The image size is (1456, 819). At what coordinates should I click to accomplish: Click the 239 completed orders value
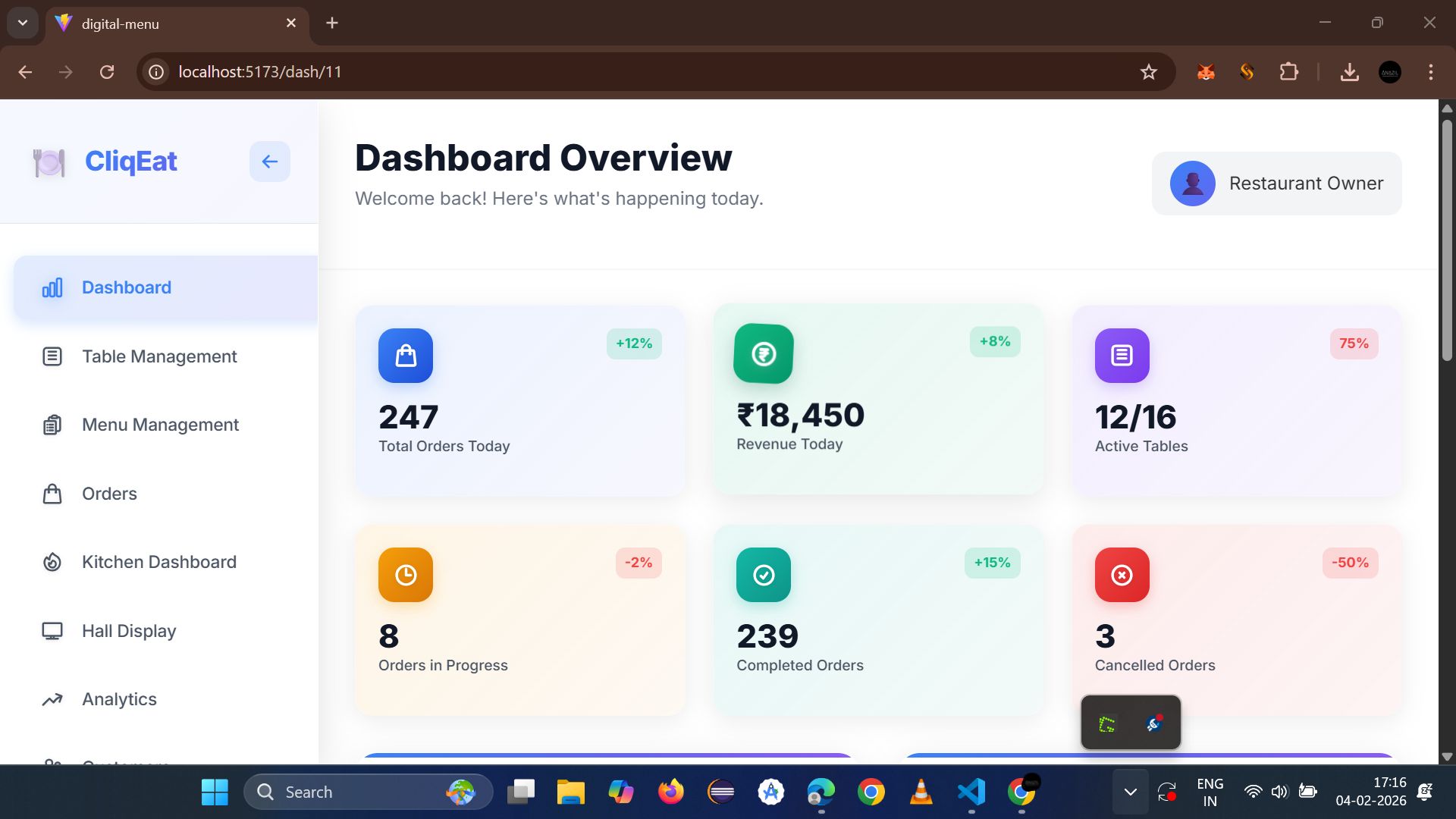click(767, 637)
